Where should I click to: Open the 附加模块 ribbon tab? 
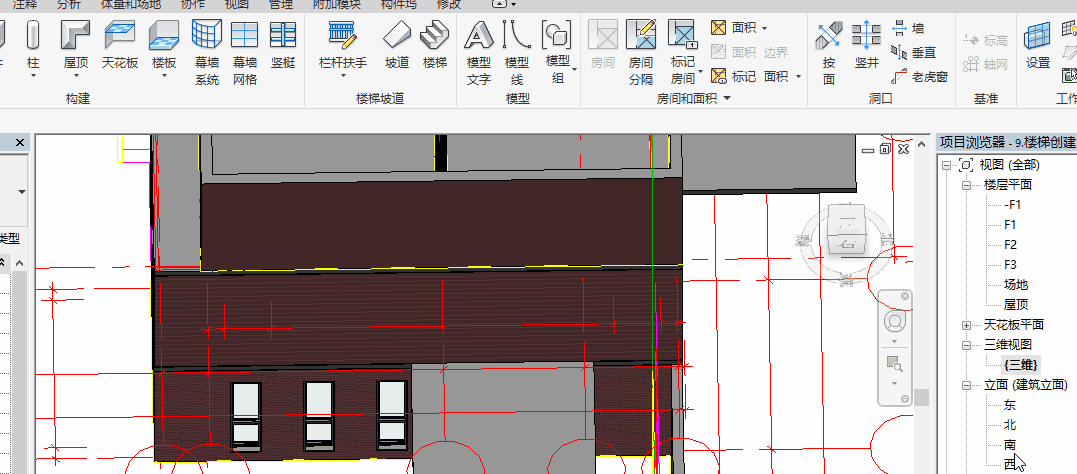point(337,5)
